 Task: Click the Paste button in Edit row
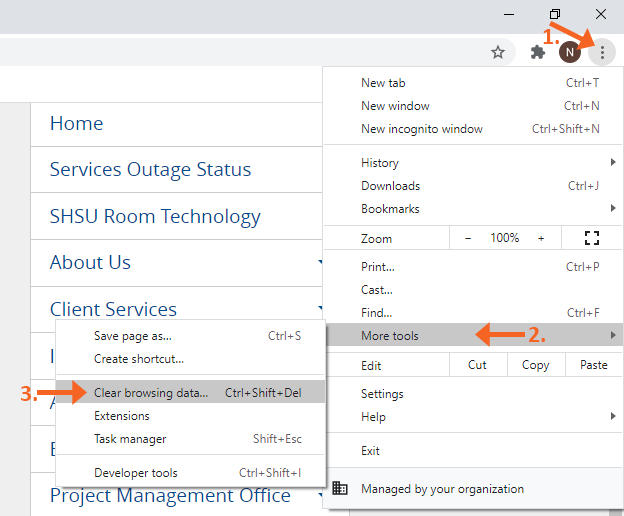pyautogui.click(x=593, y=365)
